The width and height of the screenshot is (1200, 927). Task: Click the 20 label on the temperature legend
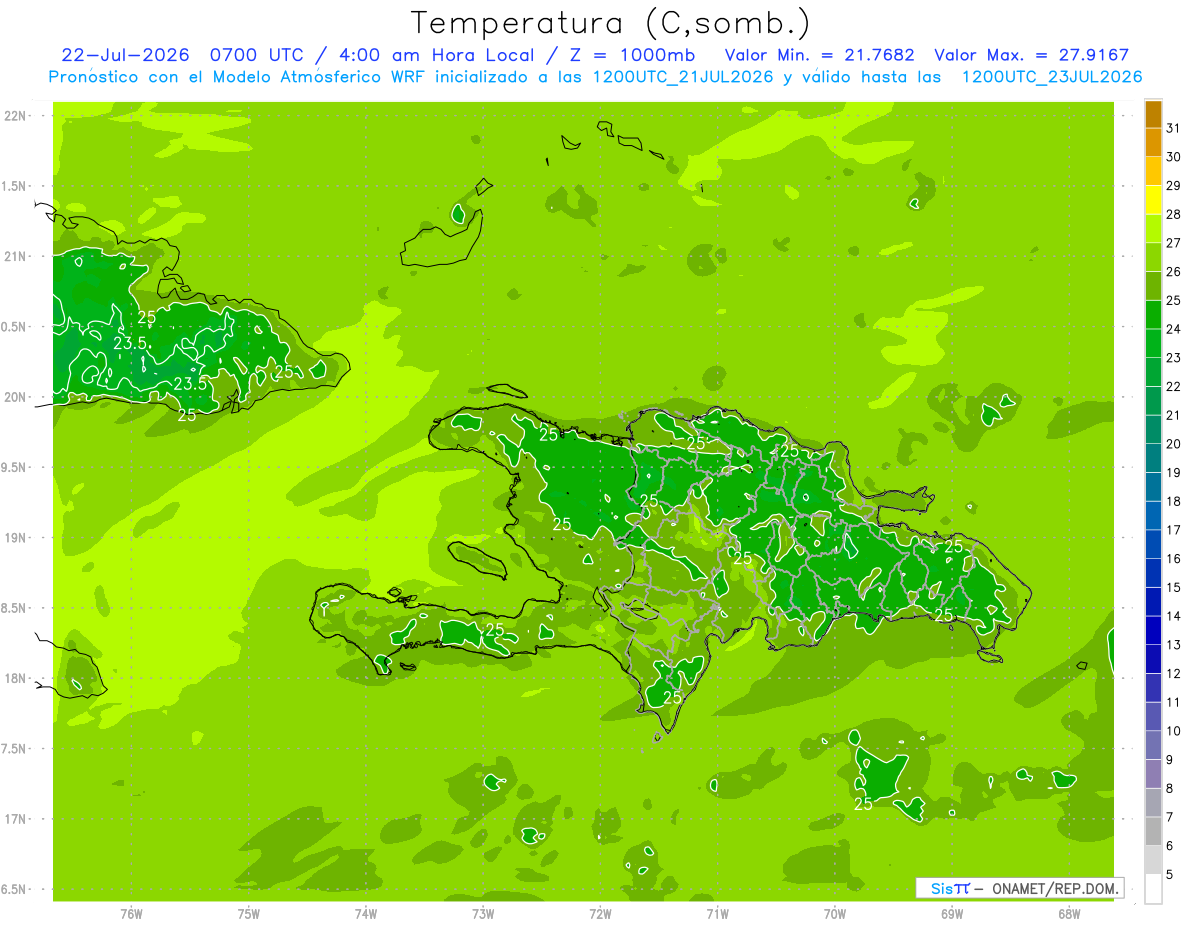pyautogui.click(x=1174, y=444)
